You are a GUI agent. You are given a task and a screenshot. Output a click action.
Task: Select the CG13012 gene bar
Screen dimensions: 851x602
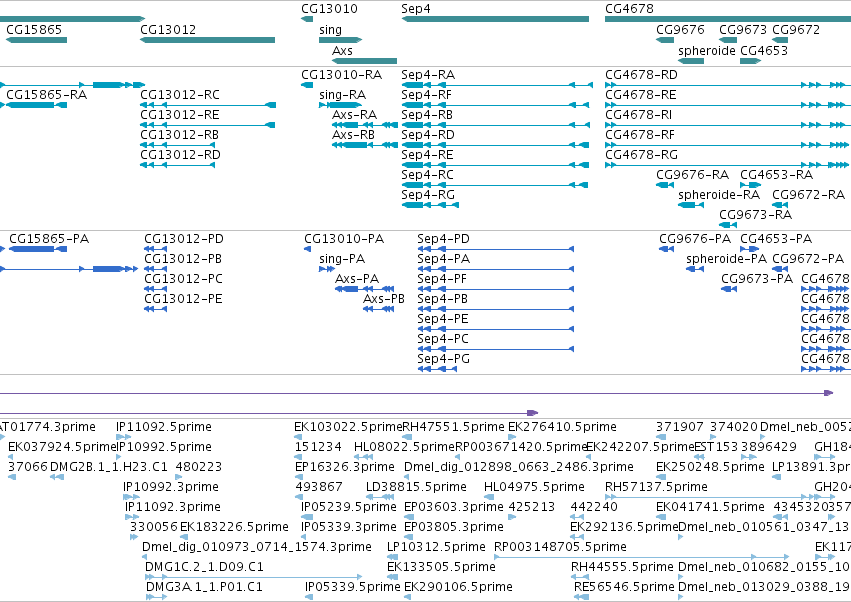pos(207,40)
